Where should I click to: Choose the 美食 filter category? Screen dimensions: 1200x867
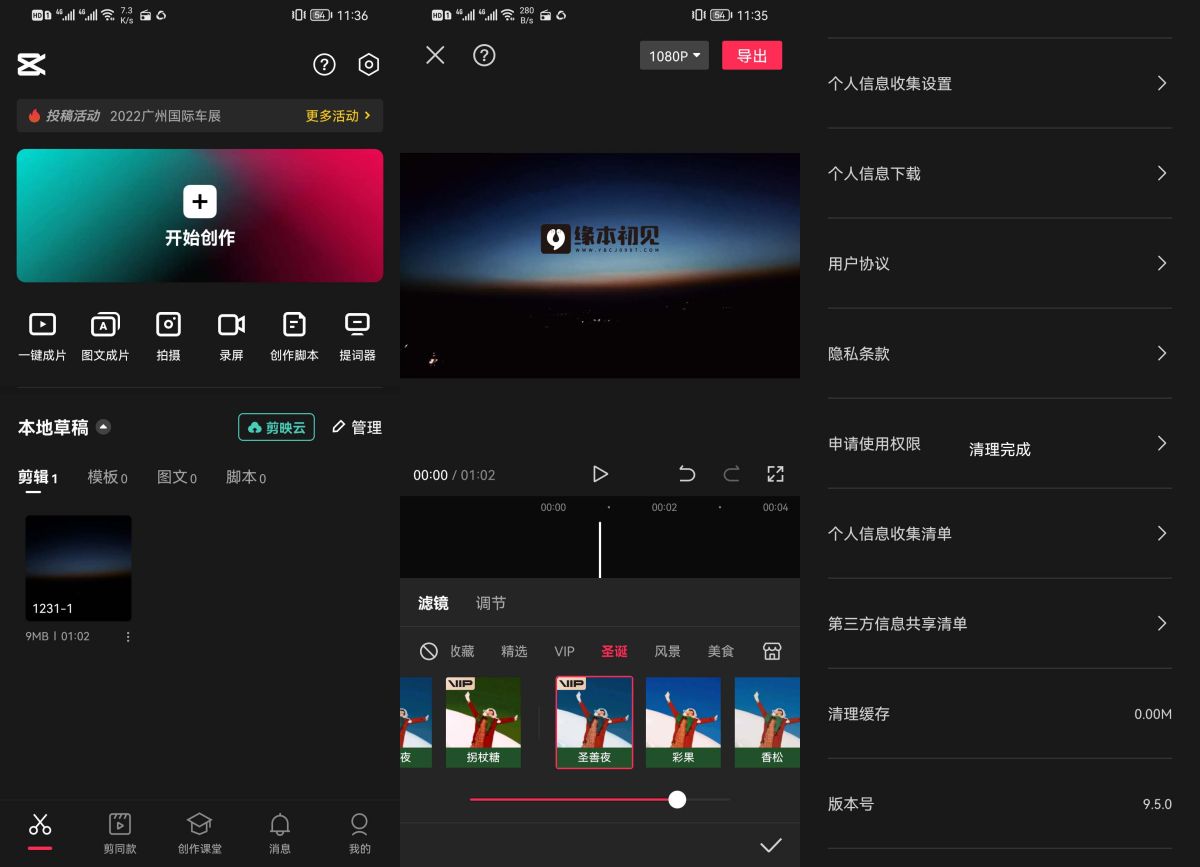click(721, 651)
